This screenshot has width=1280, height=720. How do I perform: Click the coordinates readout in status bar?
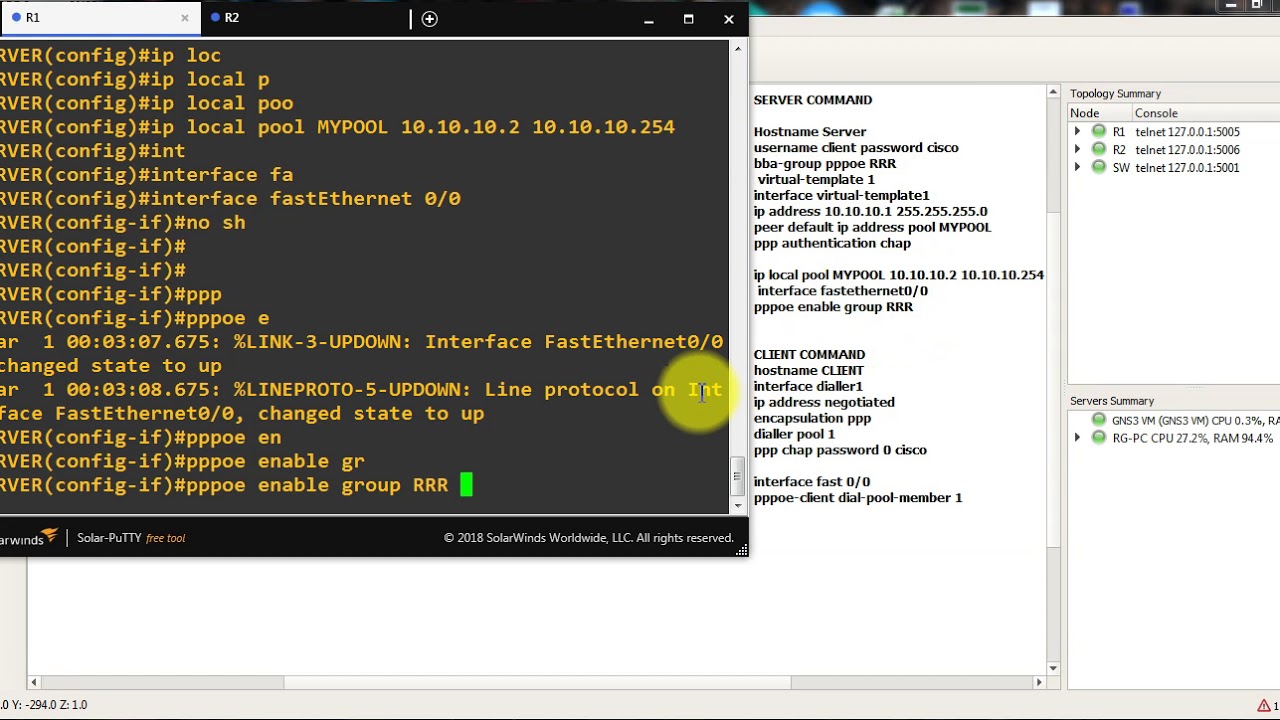pos(44,705)
